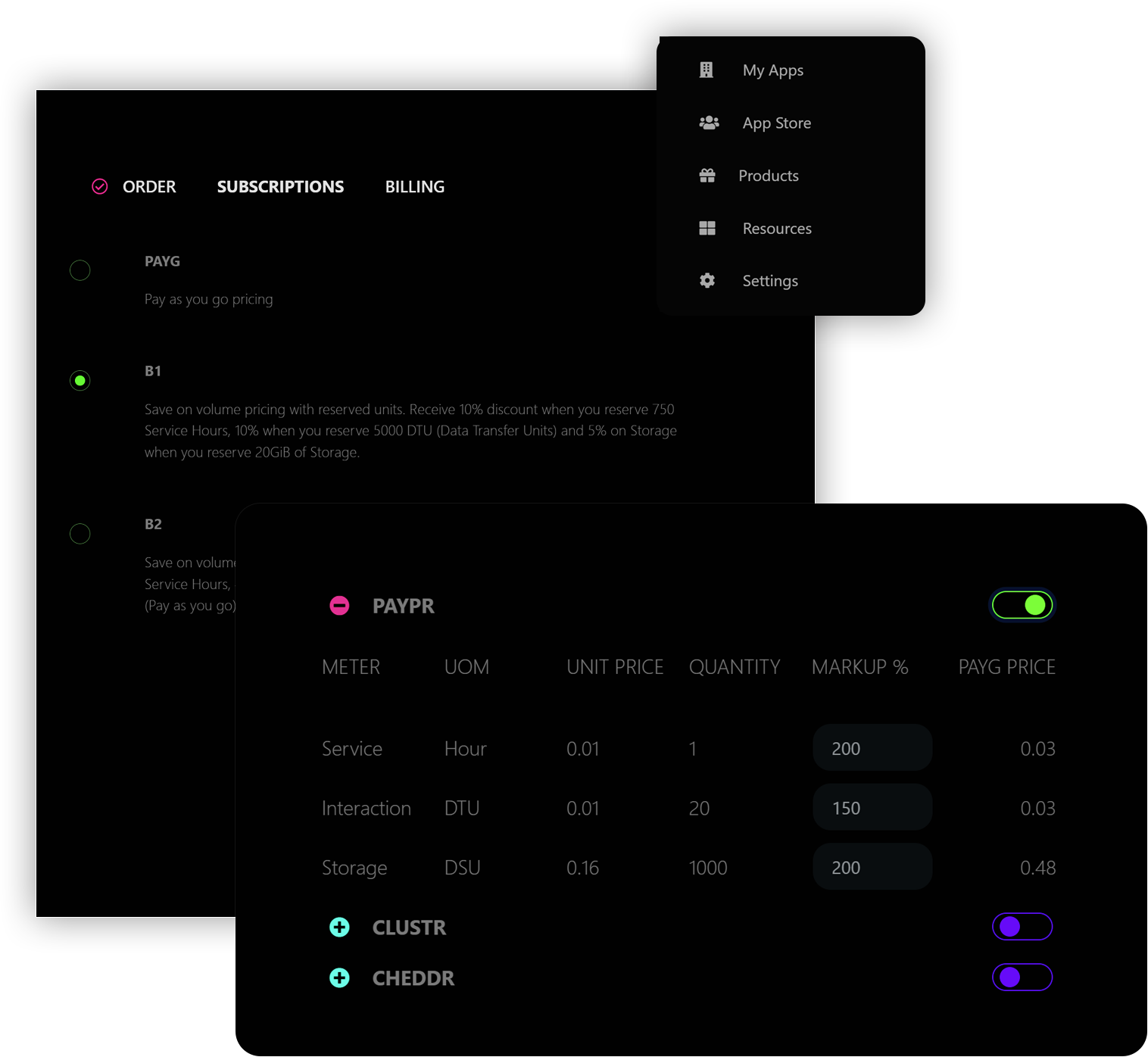1148x1057 pixels.
Task: Click the PAYG plan heading
Action: coord(162,261)
